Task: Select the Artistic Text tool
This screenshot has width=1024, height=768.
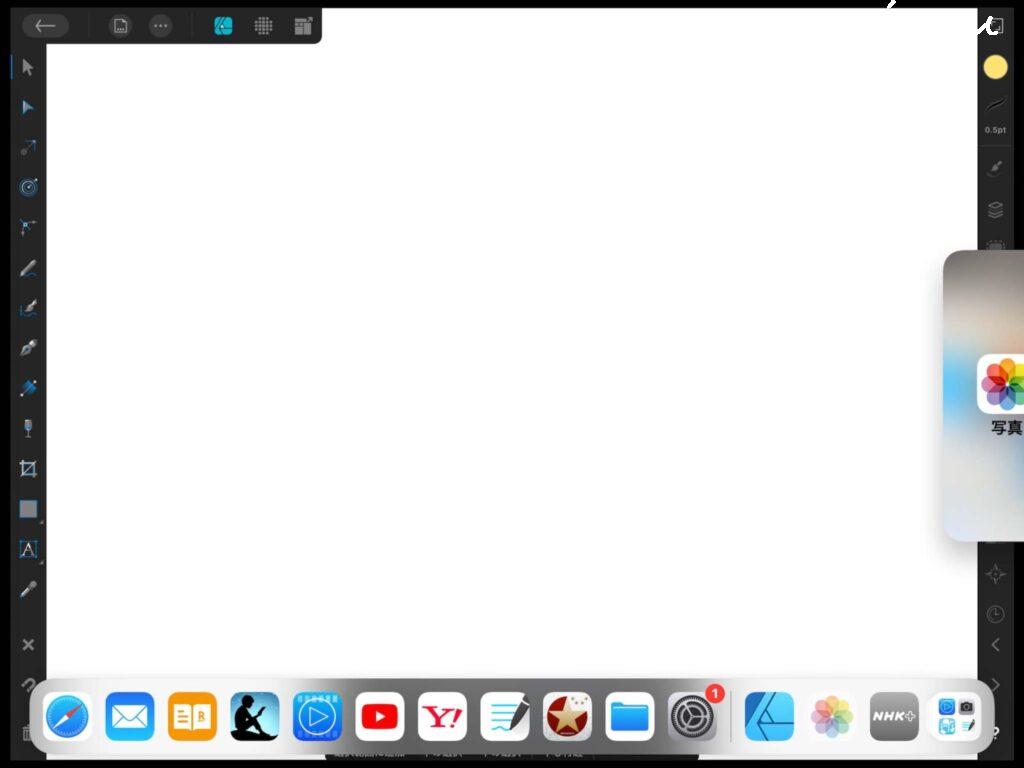Action: coord(28,549)
